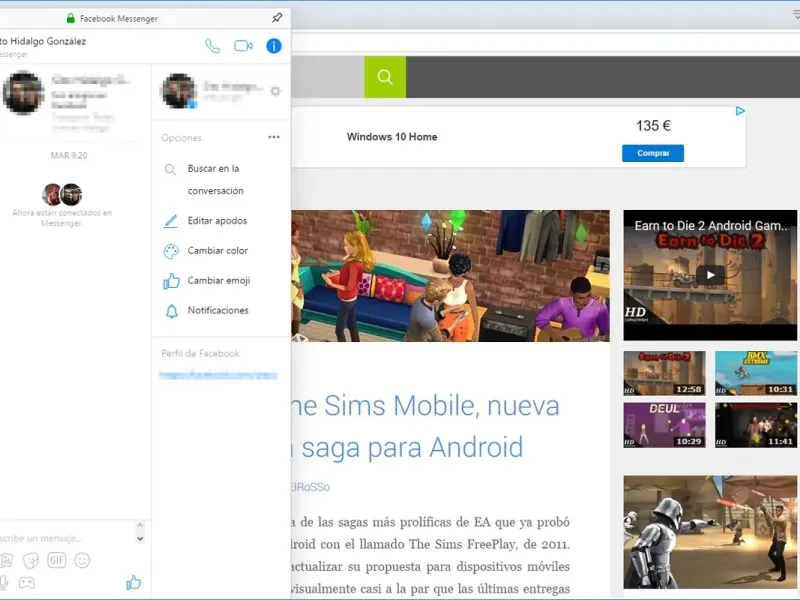This screenshot has width=800, height=600.
Task: Open the DEUL 10:29 video thumbnail
Action: (664, 425)
